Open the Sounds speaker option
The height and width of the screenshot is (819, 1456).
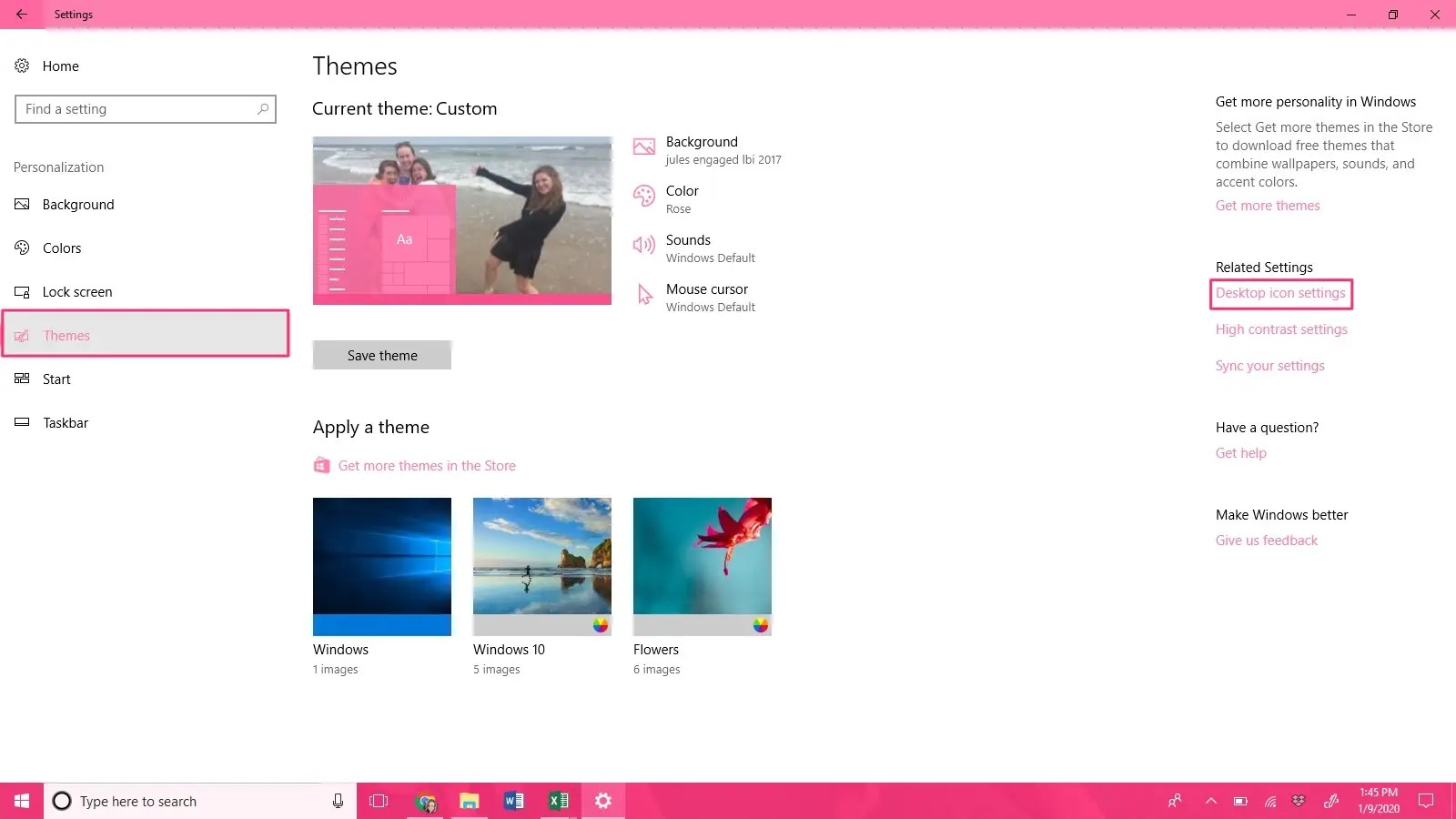(694, 248)
